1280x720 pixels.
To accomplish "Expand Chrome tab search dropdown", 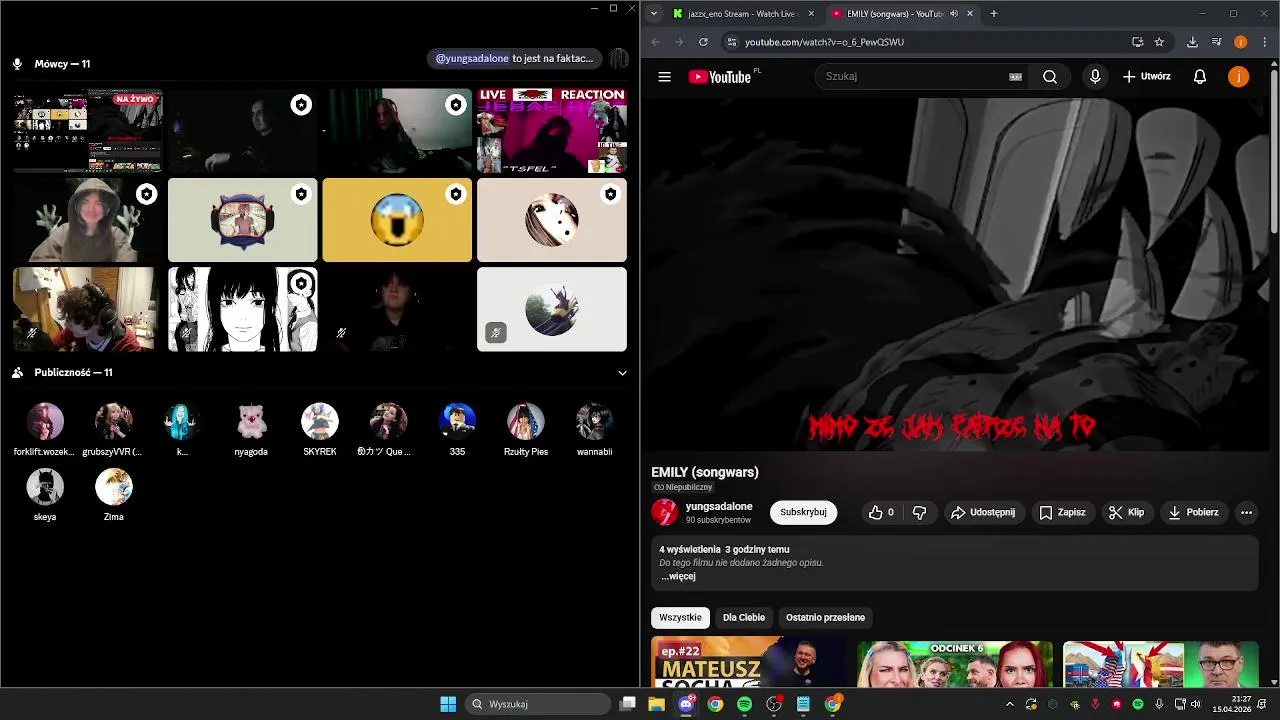I will [x=654, y=14].
